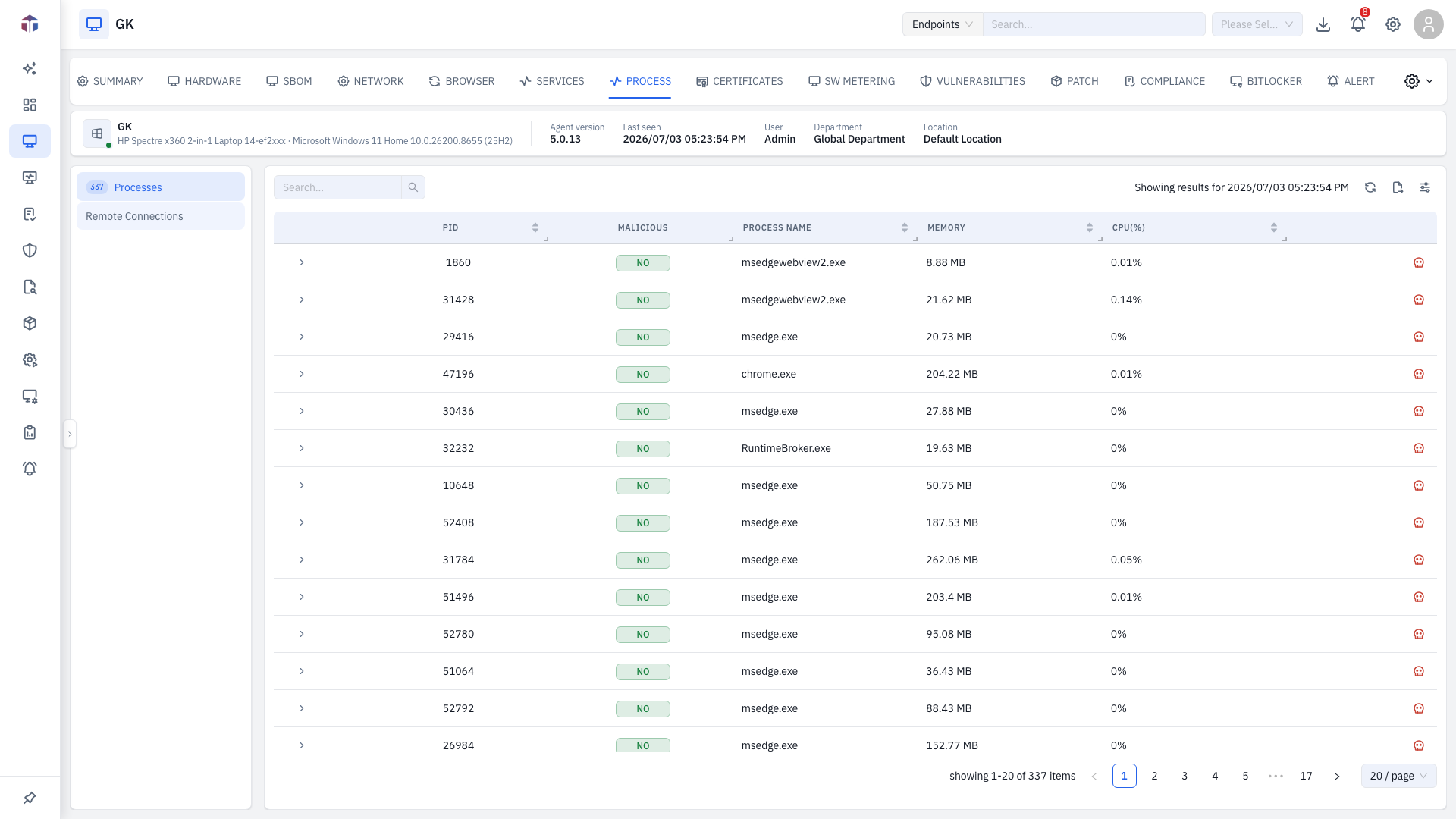Open the SW METERING tab
Screen dimensions: 1456x819
tap(852, 81)
